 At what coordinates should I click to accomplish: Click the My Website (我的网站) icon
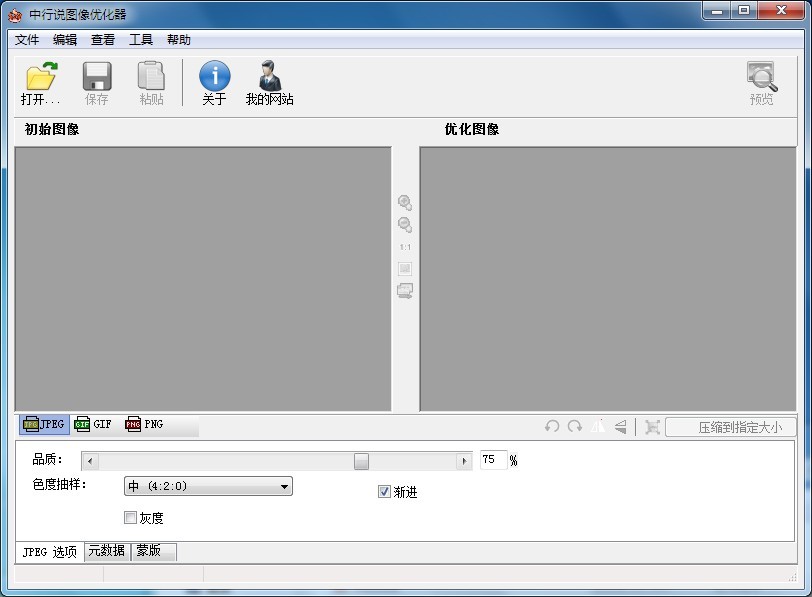270,77
